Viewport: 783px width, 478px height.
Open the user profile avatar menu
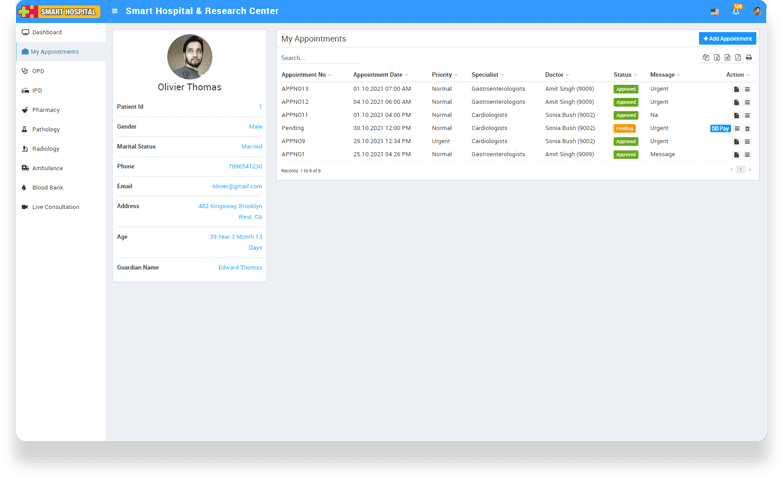(756, 11)
